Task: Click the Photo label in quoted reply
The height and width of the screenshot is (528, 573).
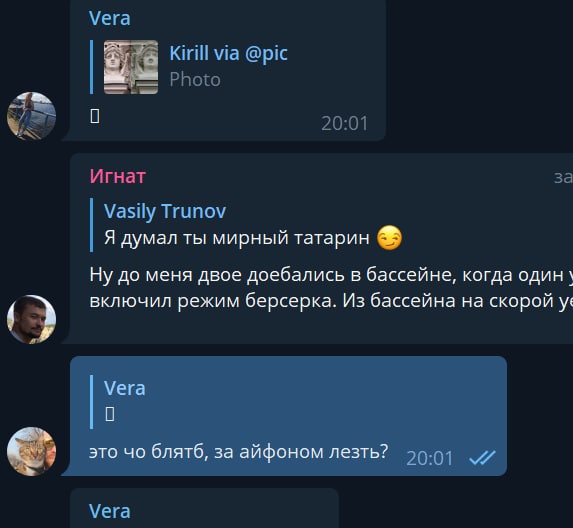Action: pos(195,80)
